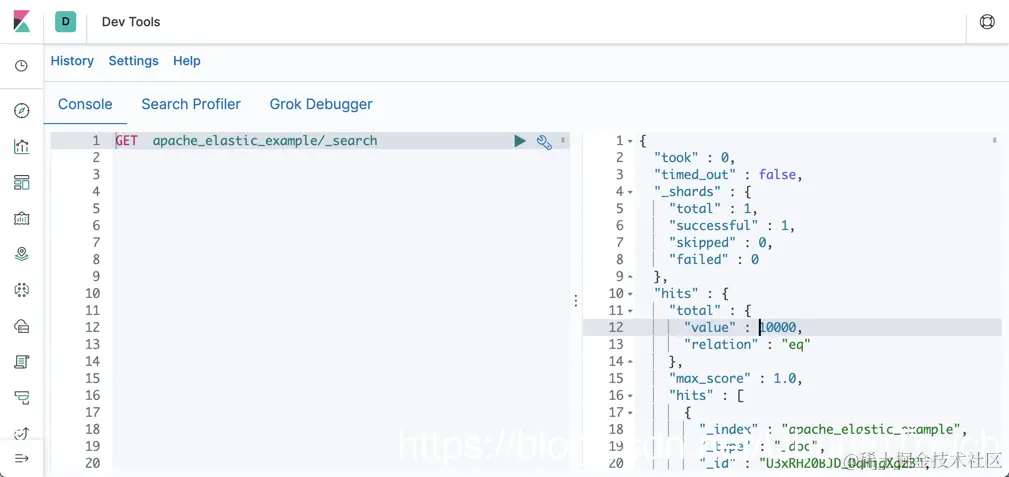This screenshot has width=1009, height=477.
Task: Switch to Search Profiler tab
Action: click(191, 104)
